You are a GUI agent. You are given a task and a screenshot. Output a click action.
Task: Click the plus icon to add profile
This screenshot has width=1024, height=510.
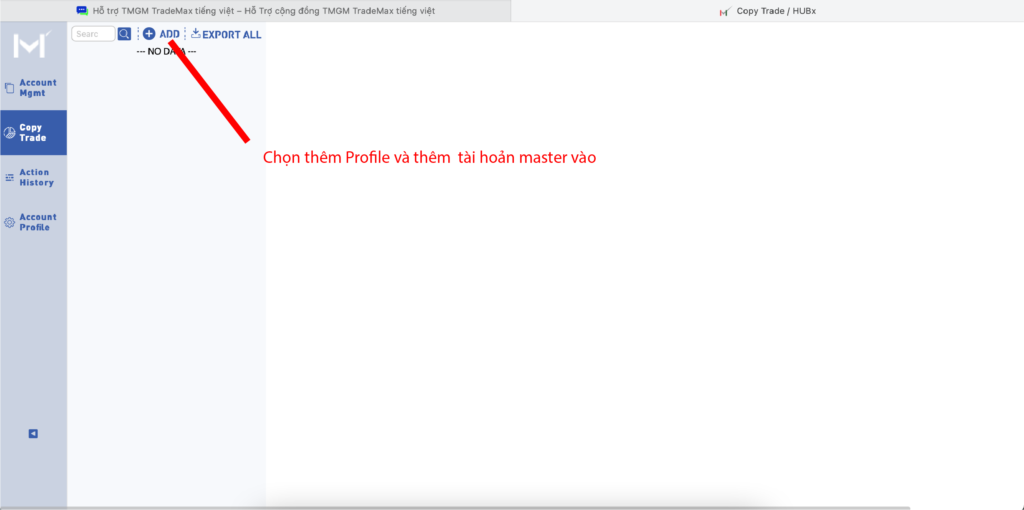149,34
